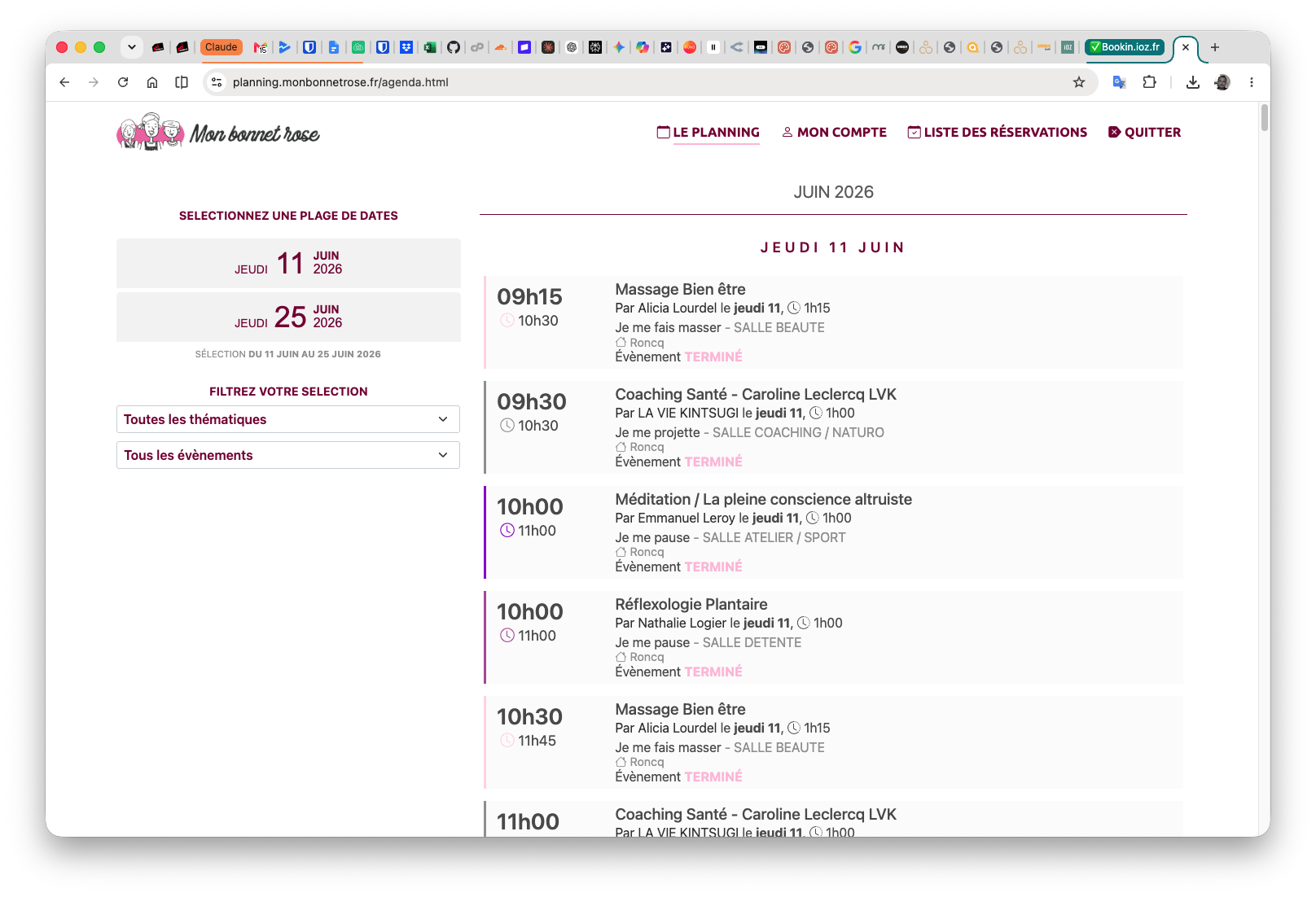Select the start date Jeudi 11 Juin
Screen dimensions: 1316x897
(288, 263)
